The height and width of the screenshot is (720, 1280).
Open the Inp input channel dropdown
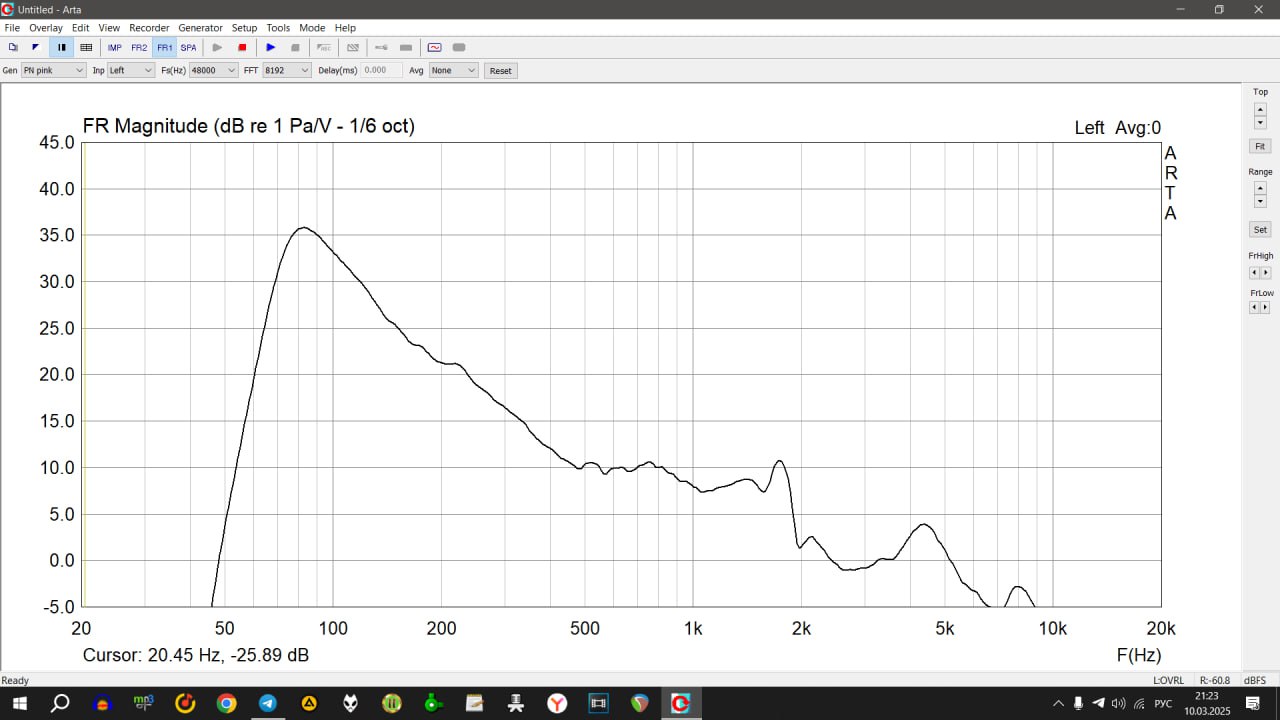pos(131,71)
